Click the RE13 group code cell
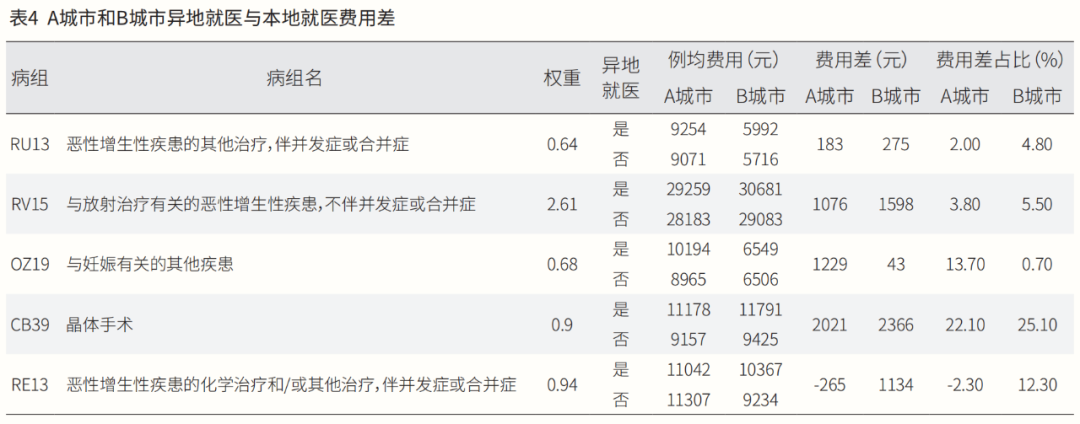Viewport: 1080px width, 424px height. click(30, 384)
